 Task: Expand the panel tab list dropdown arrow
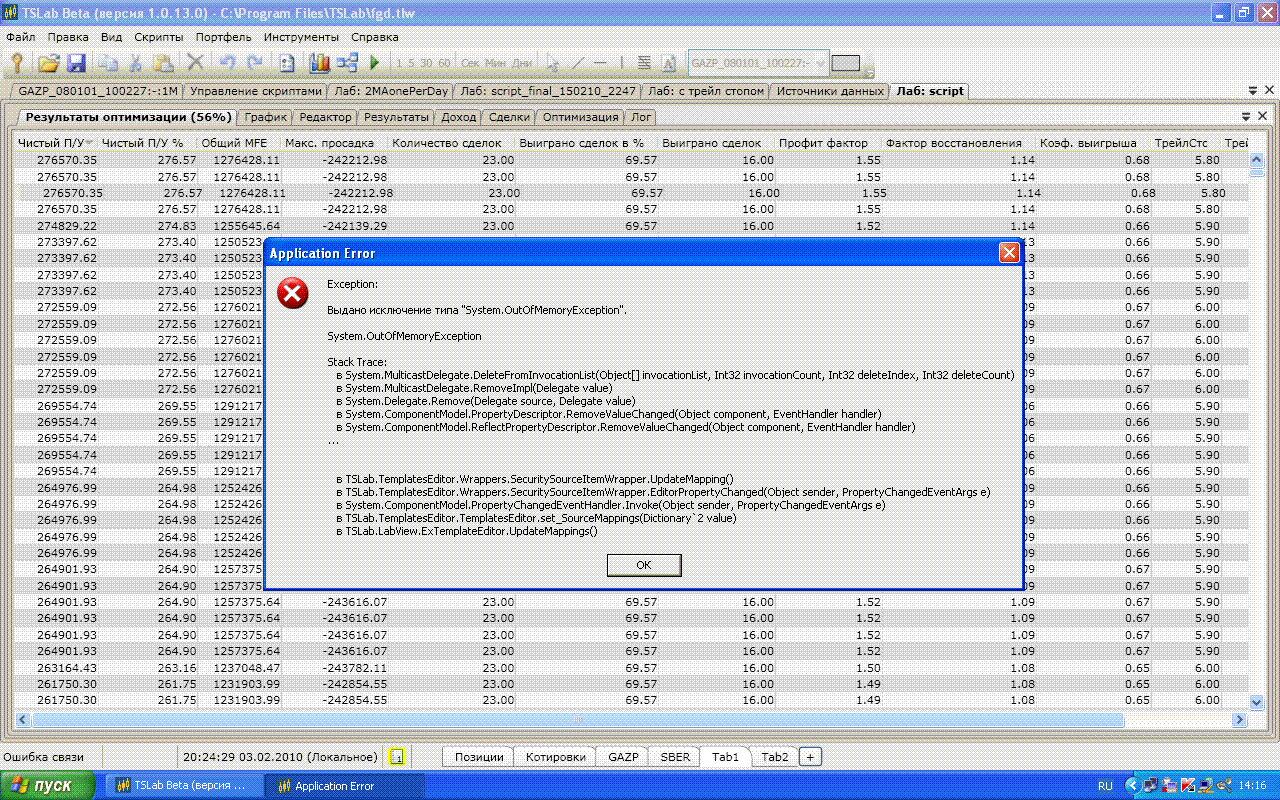click(1247, 117)
